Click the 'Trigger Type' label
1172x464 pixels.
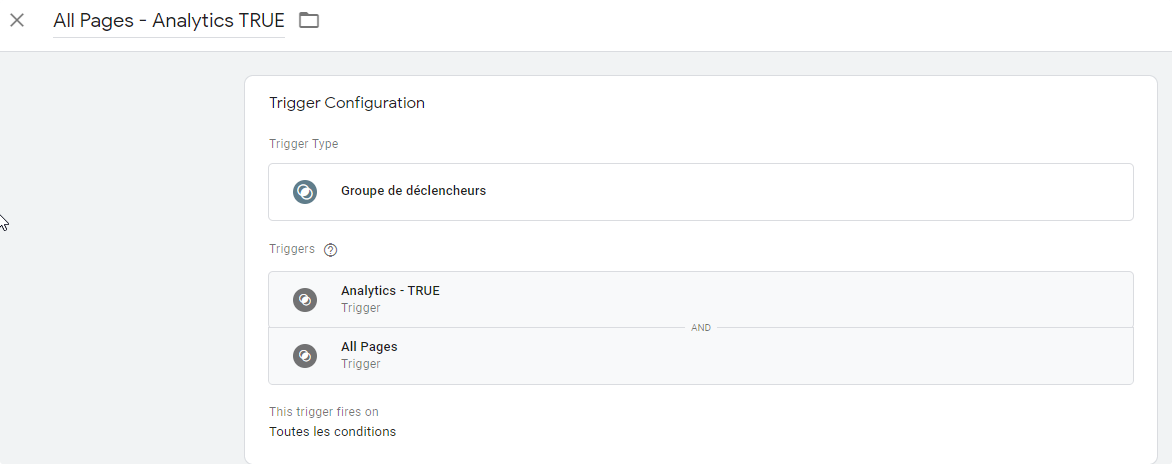click(x=303, y=144)
